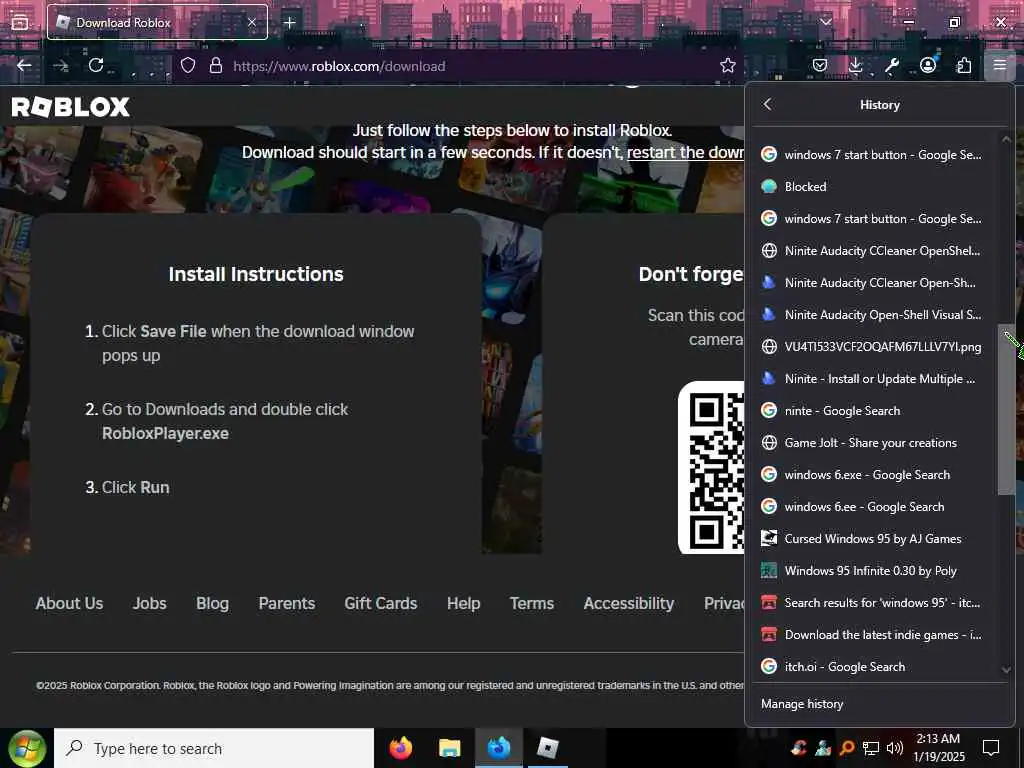Click the history scrollbar down arrow
This screenshot has width=1024, height=768.
point(1006,670)
